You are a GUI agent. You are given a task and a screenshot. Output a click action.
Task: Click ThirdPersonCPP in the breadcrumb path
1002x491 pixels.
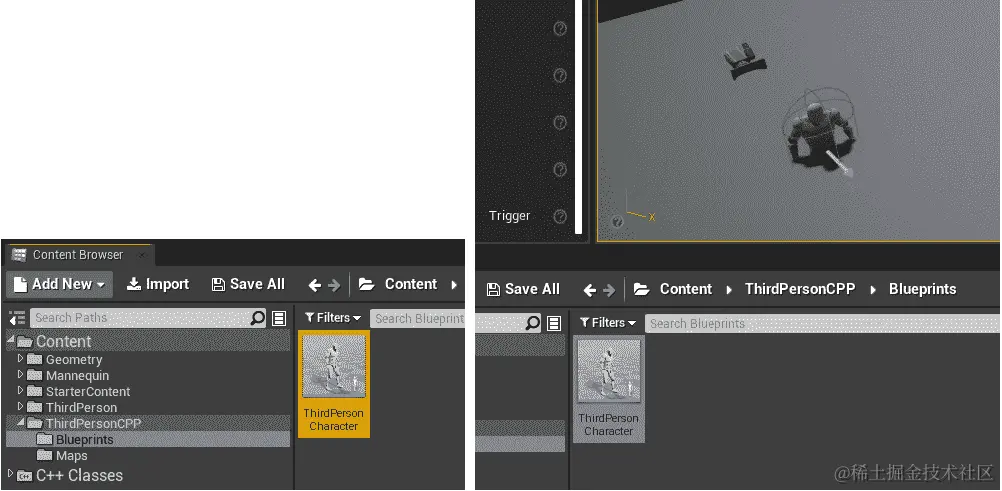click(x=799, y=289)
